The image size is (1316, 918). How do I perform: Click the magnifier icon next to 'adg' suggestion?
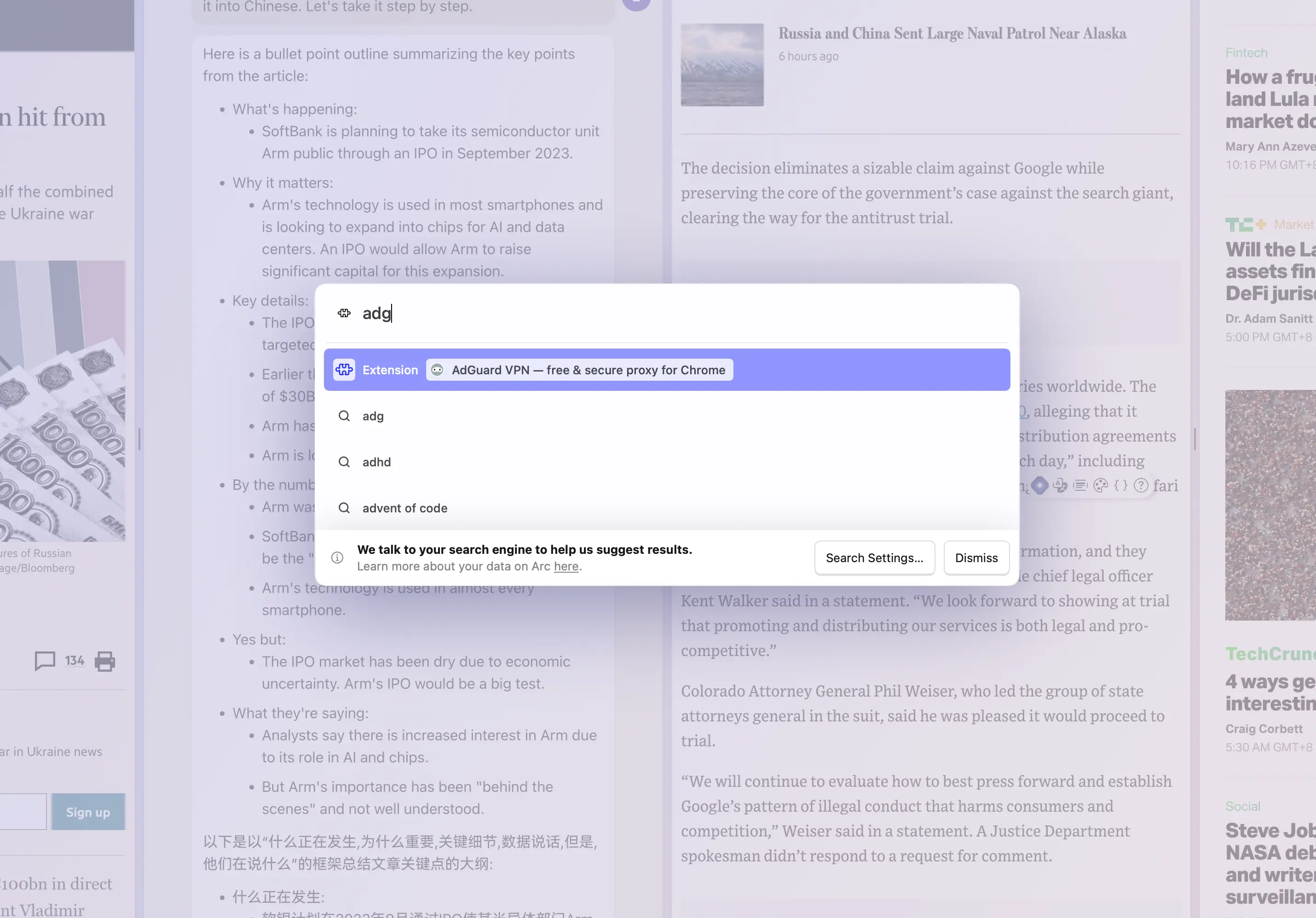coord(344,416)
